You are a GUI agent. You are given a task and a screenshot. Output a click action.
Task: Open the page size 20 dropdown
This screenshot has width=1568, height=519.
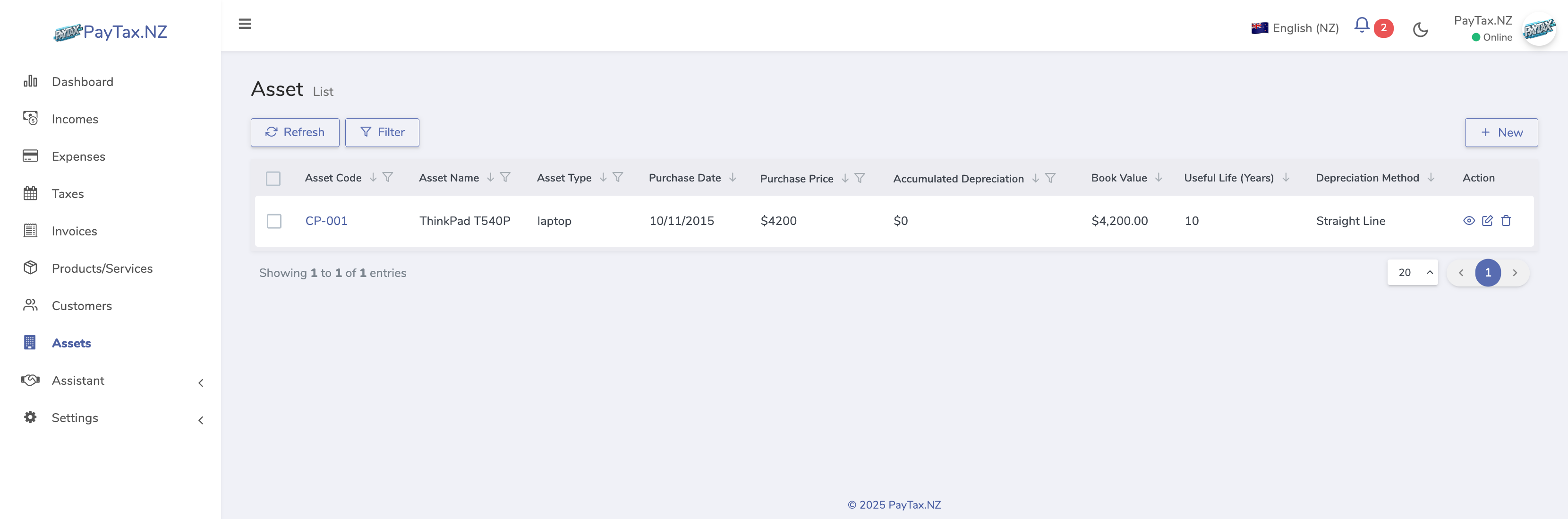(1412, 272)
